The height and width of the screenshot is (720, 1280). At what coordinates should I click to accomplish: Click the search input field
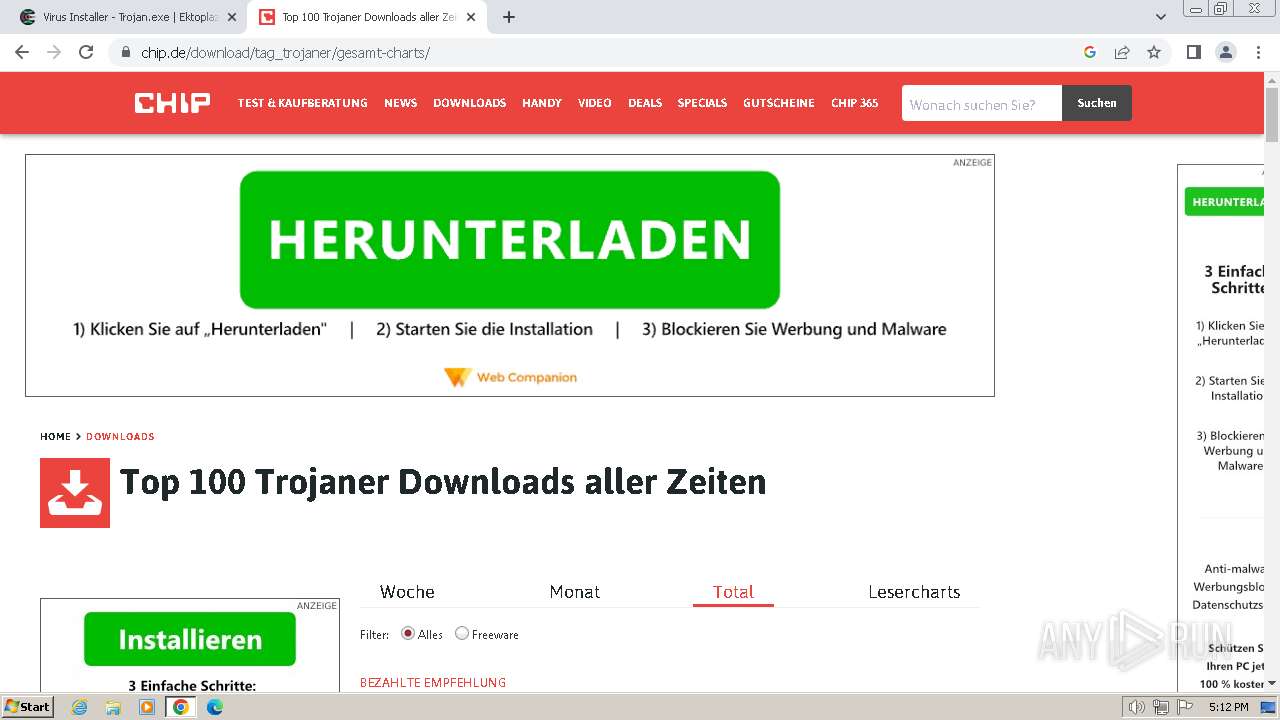(982, 103)
